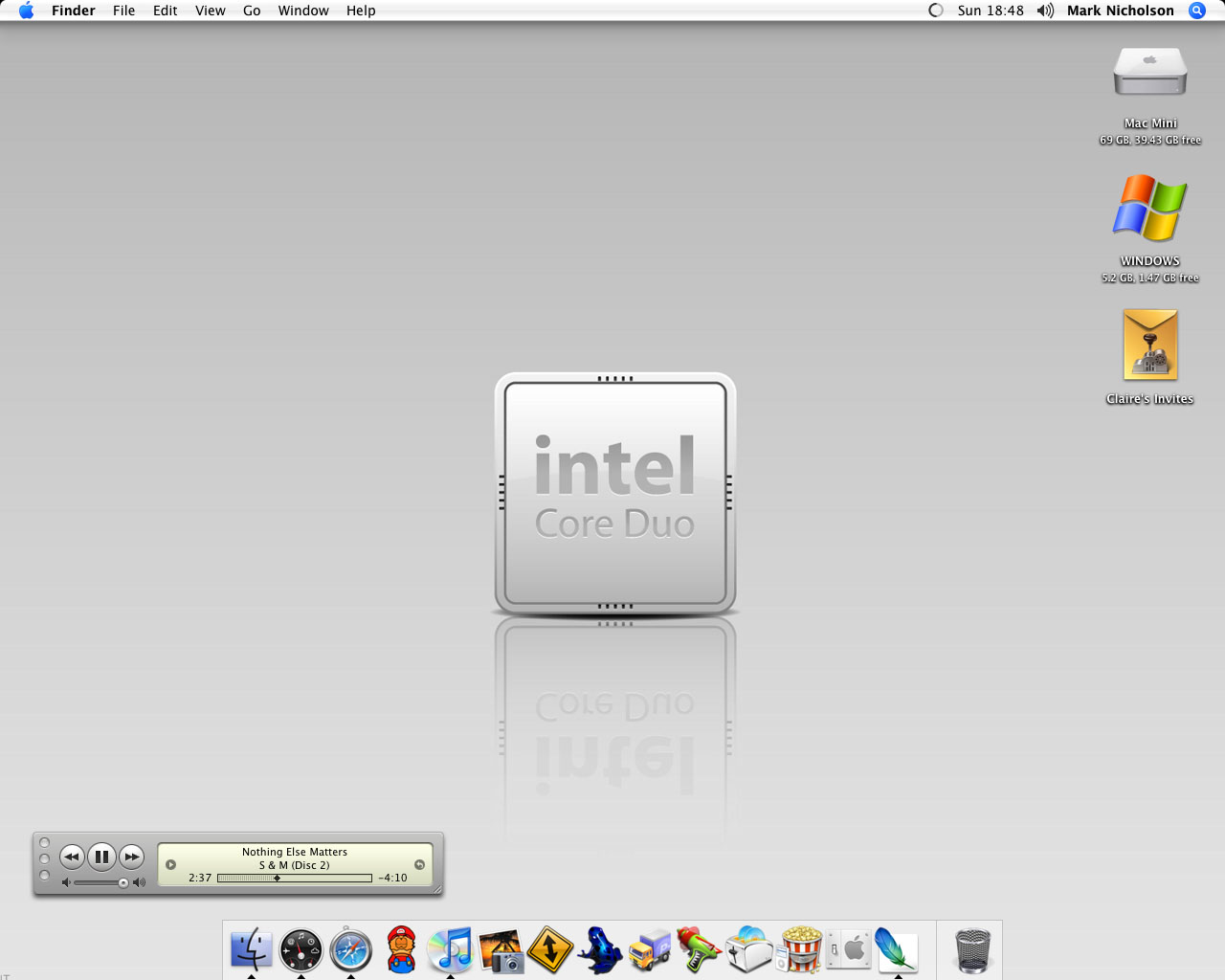1225x980 pixels.
Task: Launch Dashboard from the Dock
Action: [301, 949]
